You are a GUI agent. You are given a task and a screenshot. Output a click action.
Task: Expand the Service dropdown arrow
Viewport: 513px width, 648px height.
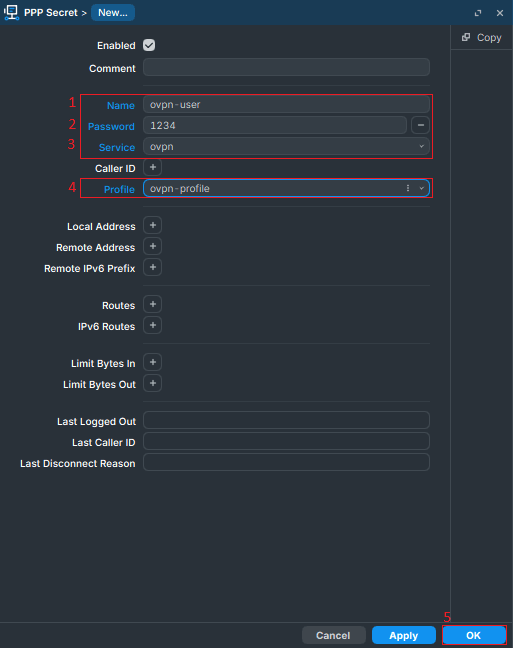point(422,146)
